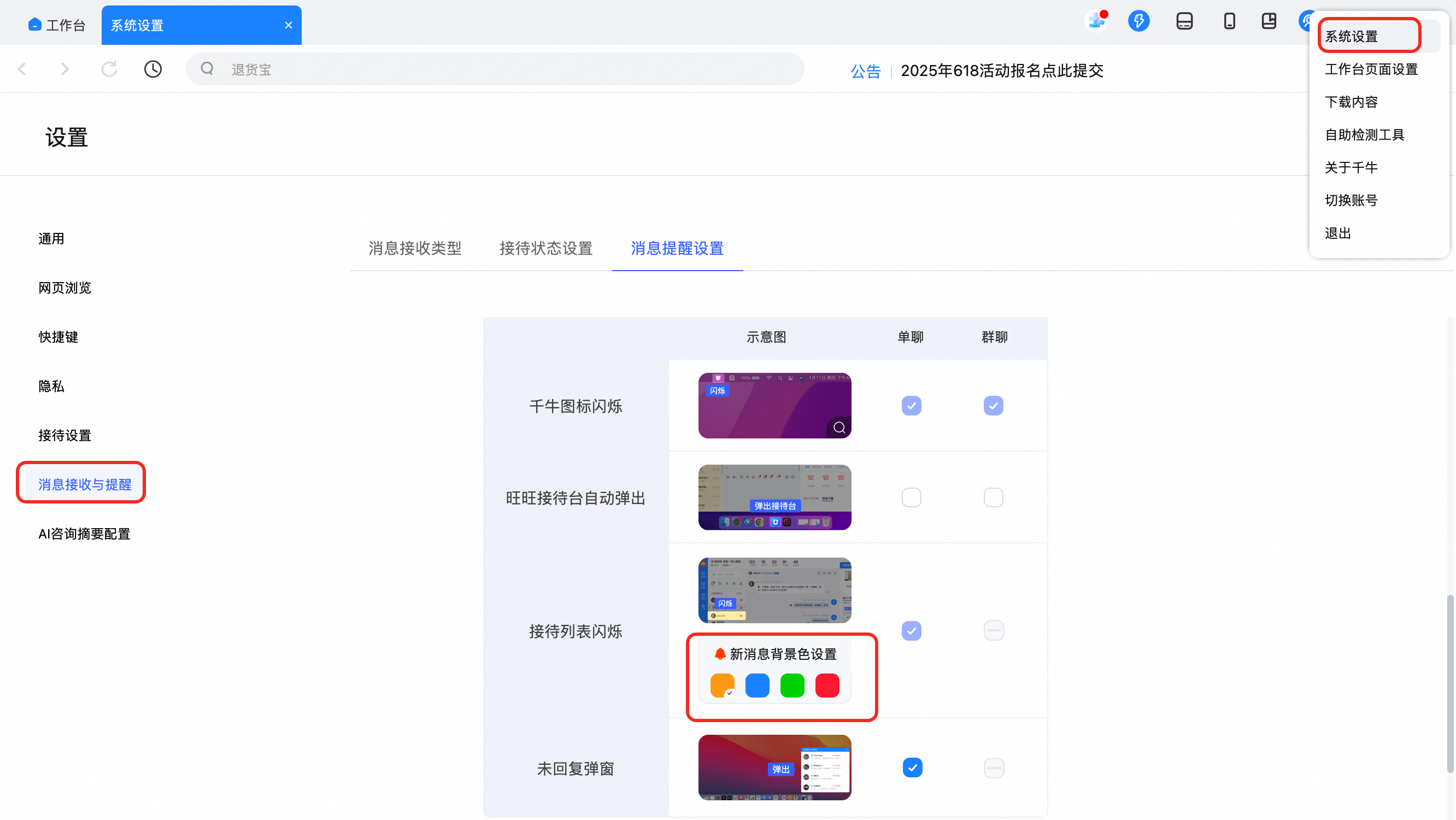Open 下载内容 from the menu
1456x820 pixels.
1351,102
